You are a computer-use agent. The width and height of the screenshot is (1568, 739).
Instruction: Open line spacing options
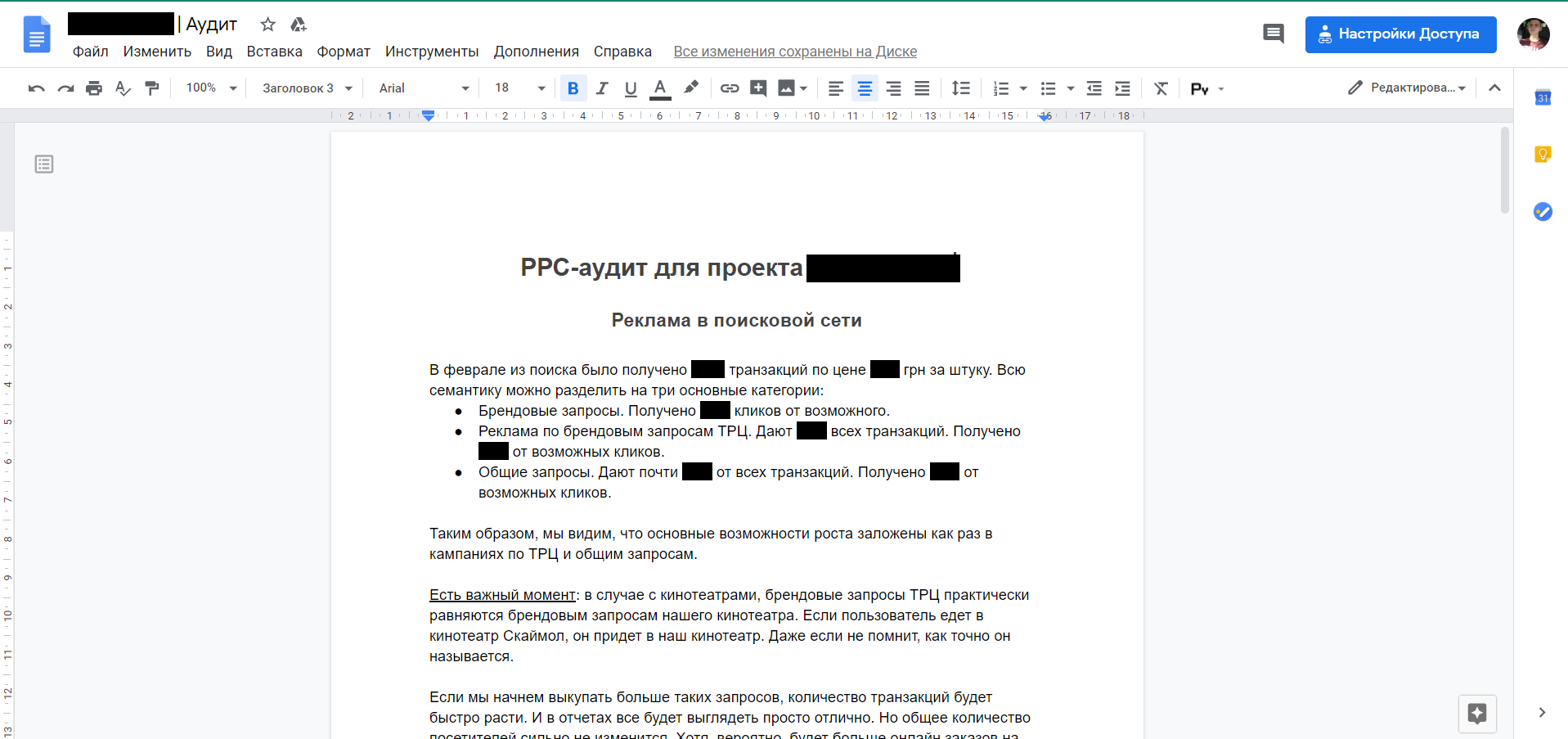point(961,88)
